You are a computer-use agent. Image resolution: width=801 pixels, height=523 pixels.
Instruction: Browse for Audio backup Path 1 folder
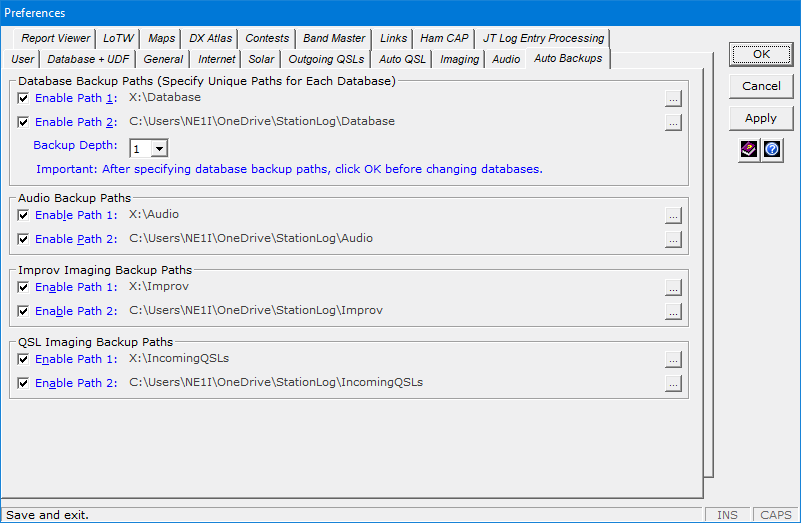673,216
